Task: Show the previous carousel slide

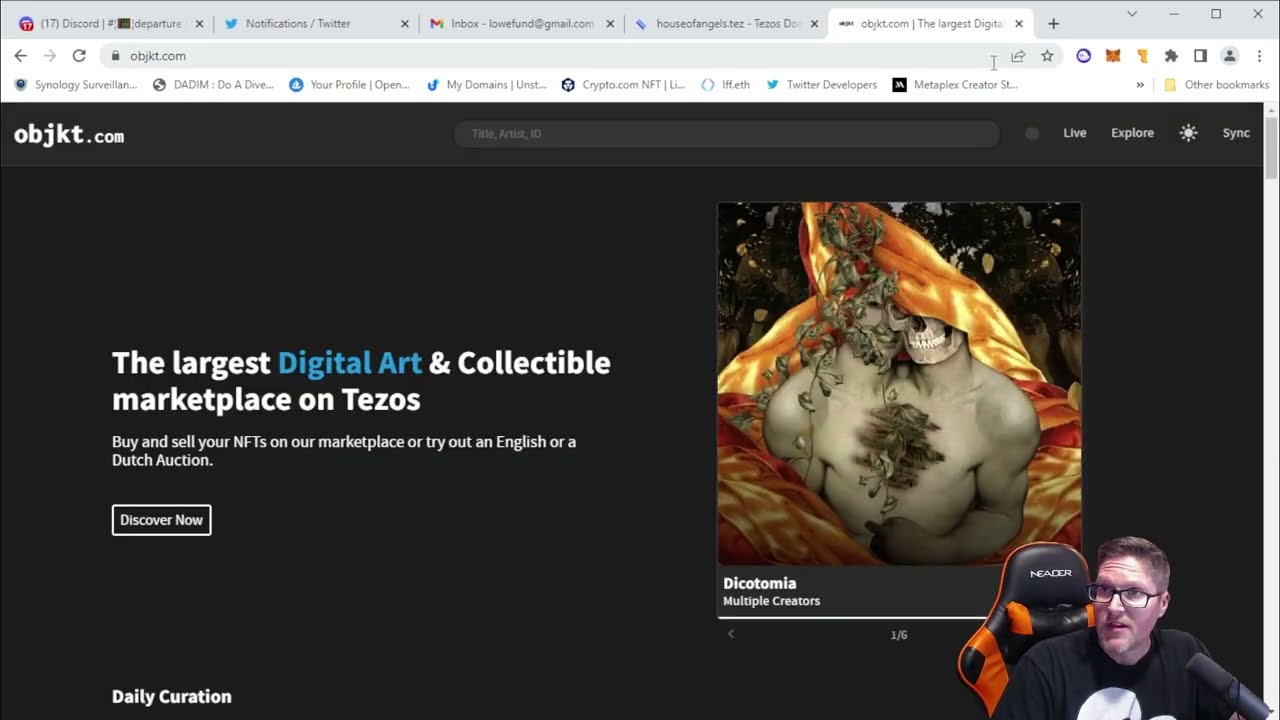Action: click(x=731, y=634)
